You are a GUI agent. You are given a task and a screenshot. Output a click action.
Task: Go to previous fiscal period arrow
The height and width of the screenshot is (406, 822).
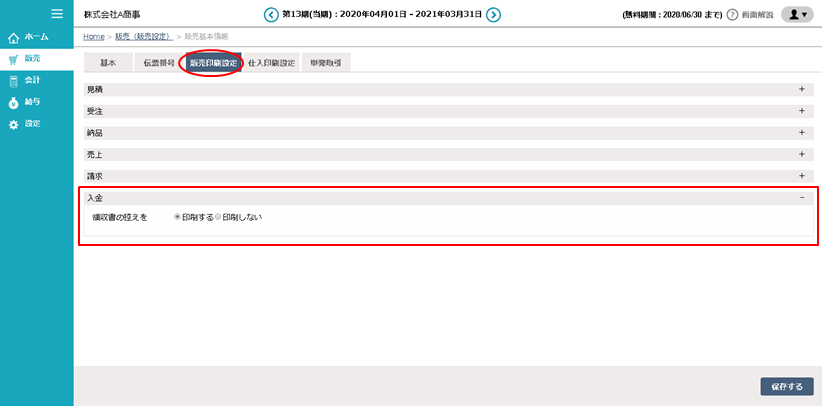pyautogui.click(x=270, y=15)
